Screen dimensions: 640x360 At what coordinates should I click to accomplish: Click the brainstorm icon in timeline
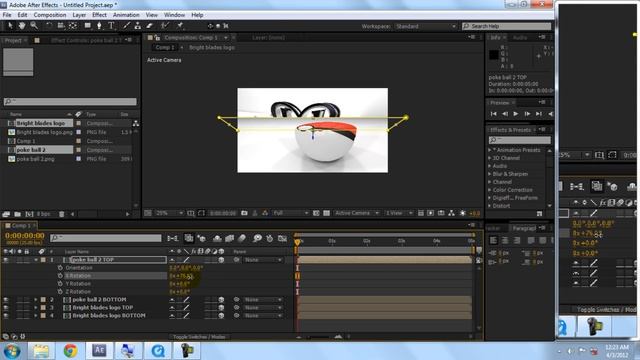click(x=257, y=238)
